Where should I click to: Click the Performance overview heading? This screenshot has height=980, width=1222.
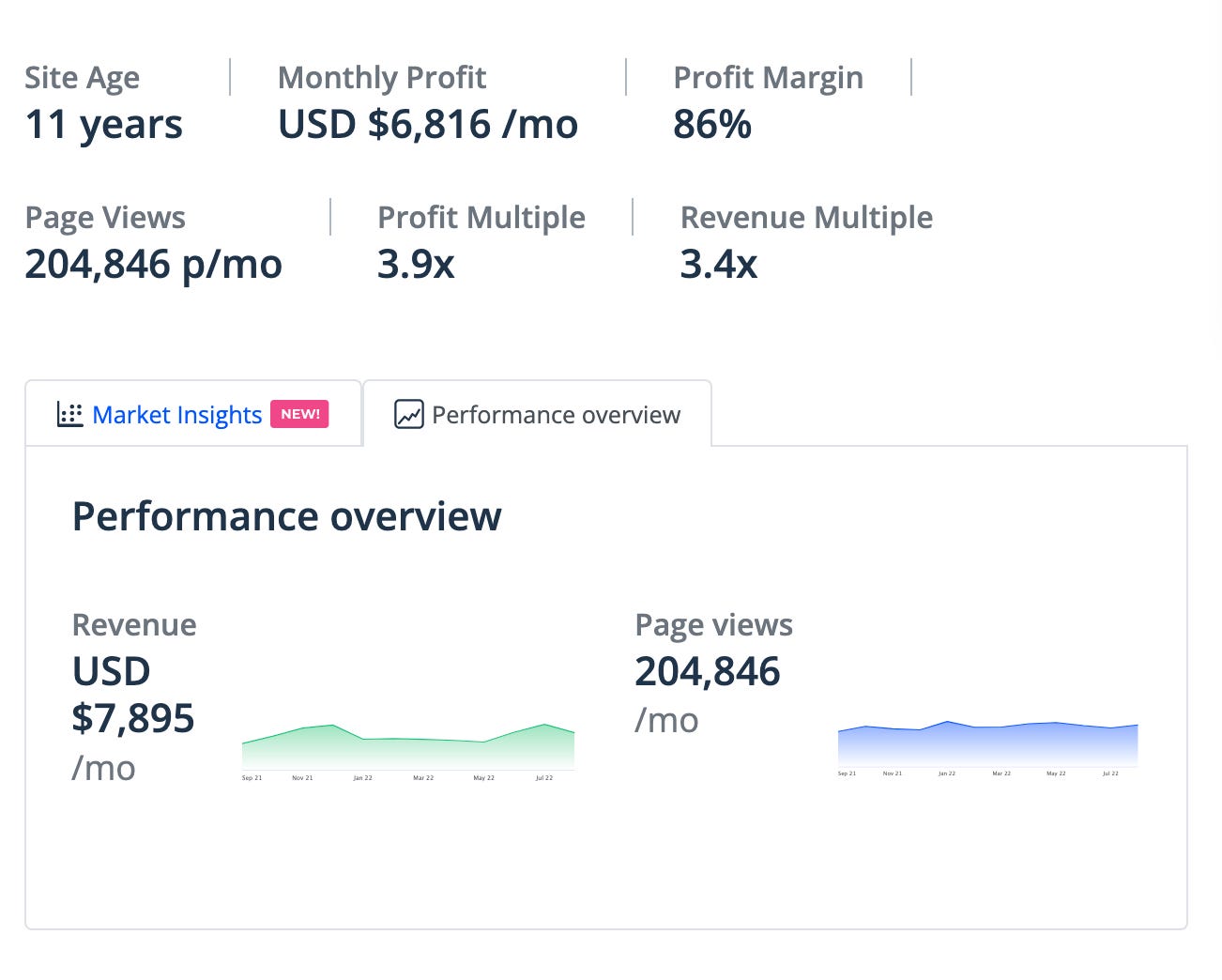(287, 516)
